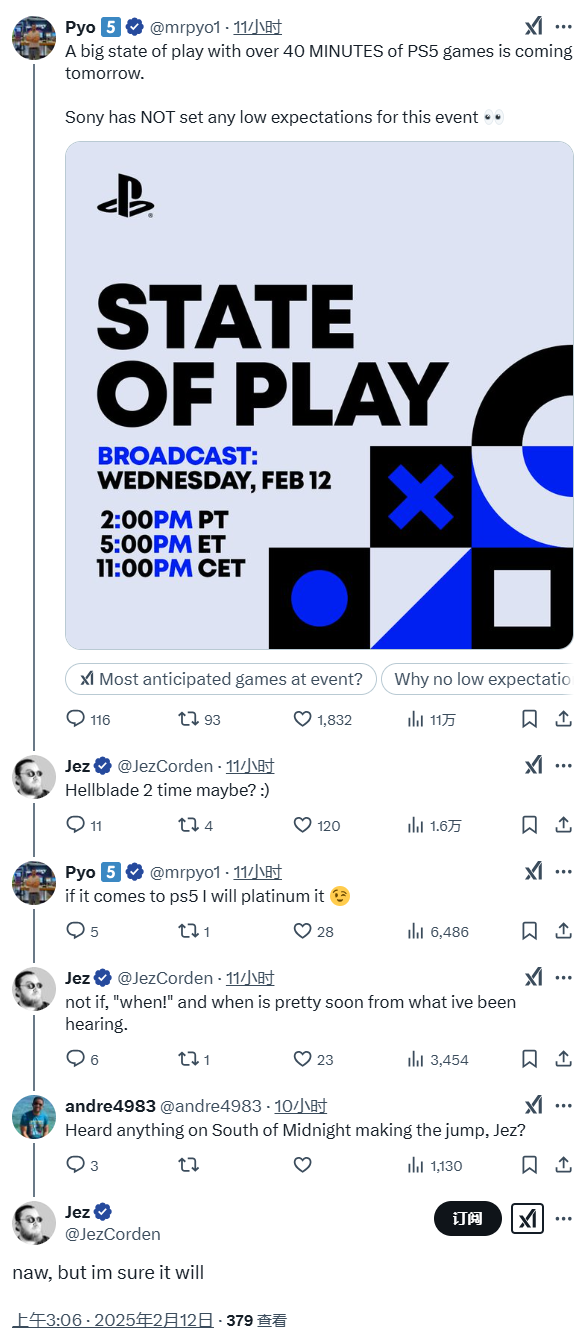
Task: Open @JezCorden handle on Hellblade reply
Action: pos(165,766)
